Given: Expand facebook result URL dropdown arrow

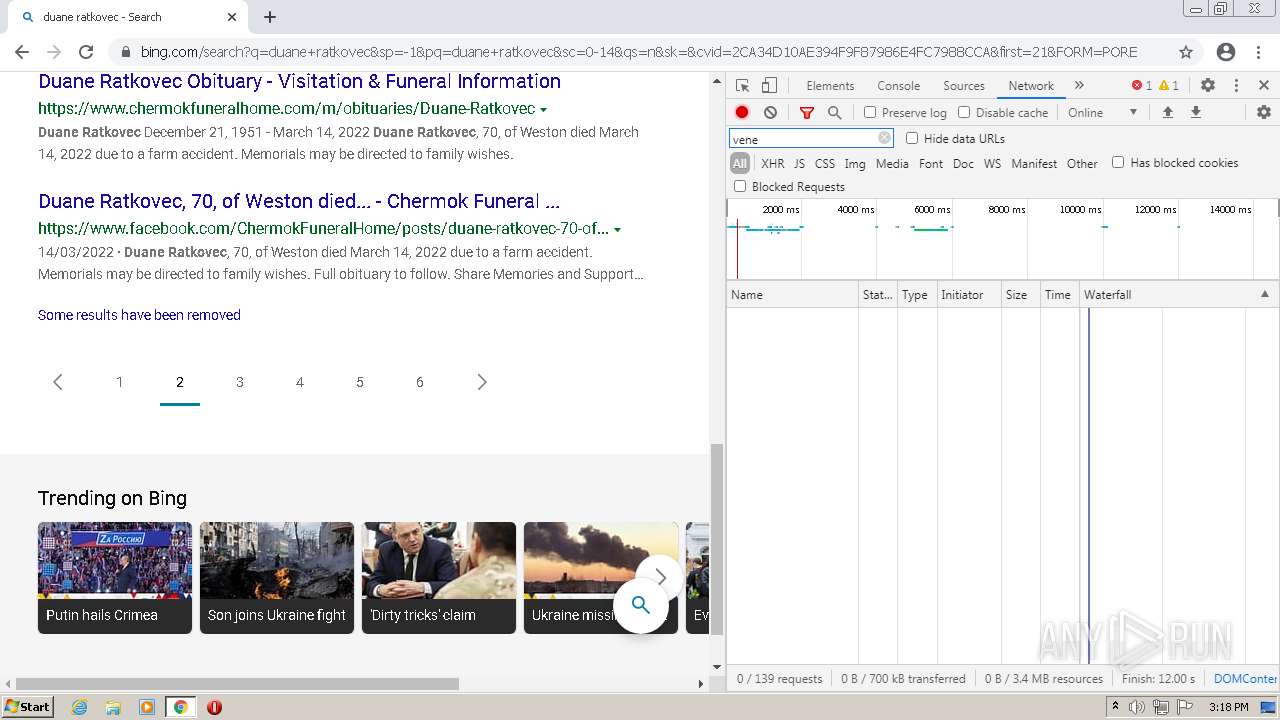Looking at the screenshot, I should click(617, 230).
